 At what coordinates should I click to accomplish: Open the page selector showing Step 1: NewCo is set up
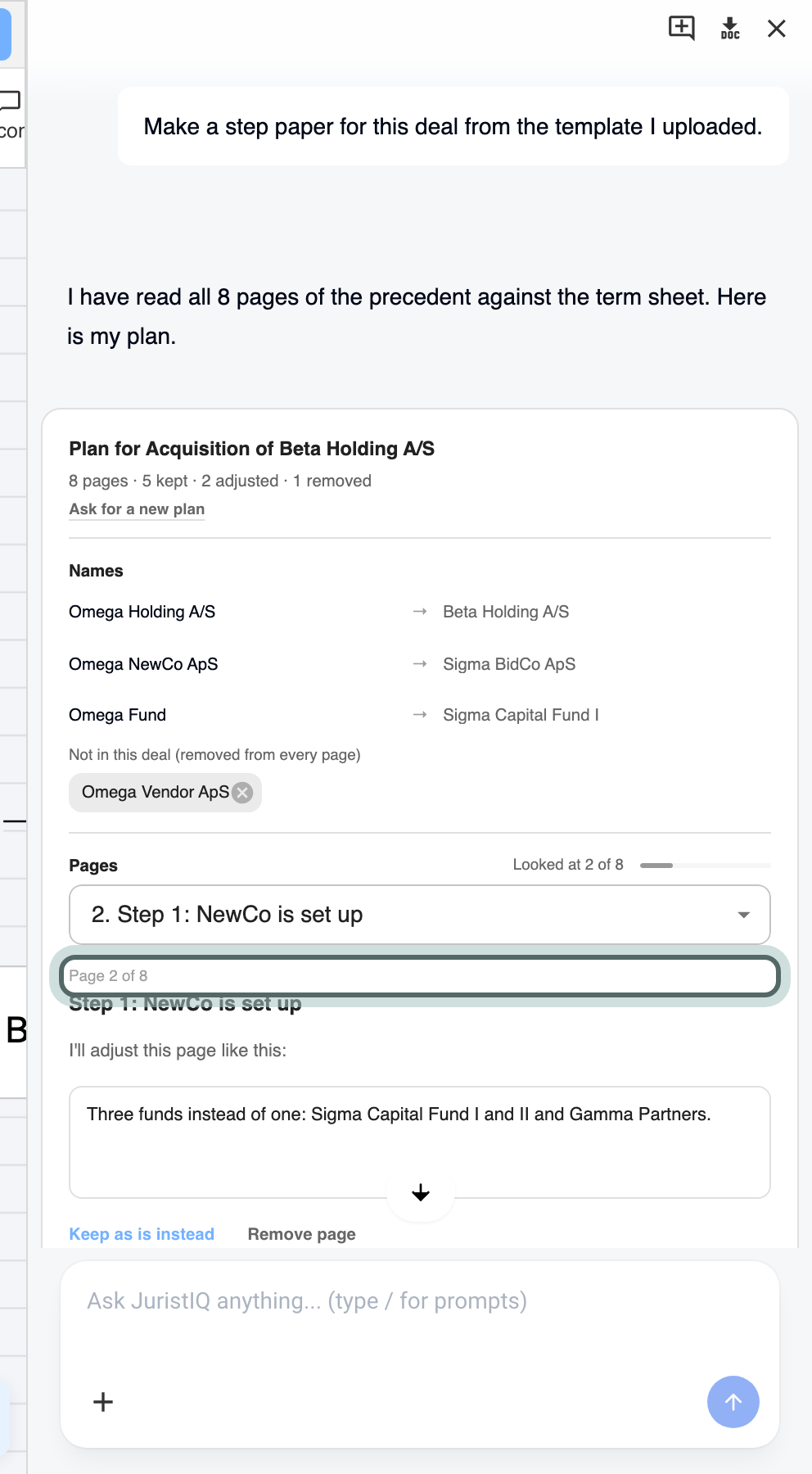coord(420,915)
